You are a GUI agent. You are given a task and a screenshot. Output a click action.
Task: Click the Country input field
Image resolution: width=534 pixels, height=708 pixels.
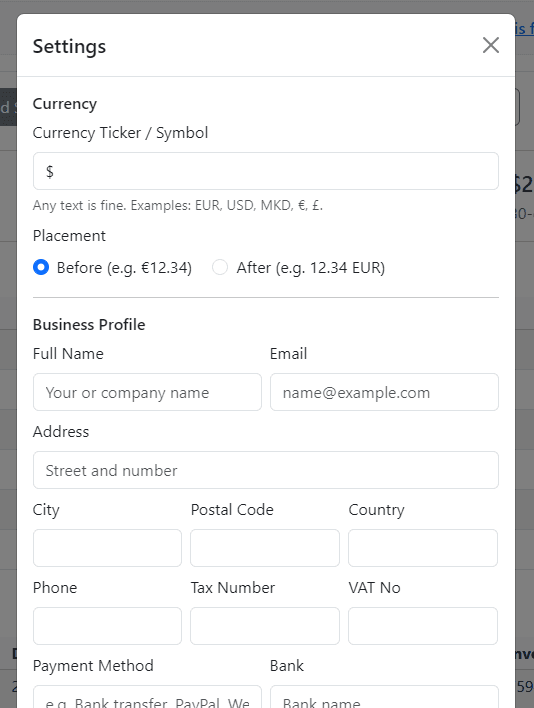coord(423,548)
